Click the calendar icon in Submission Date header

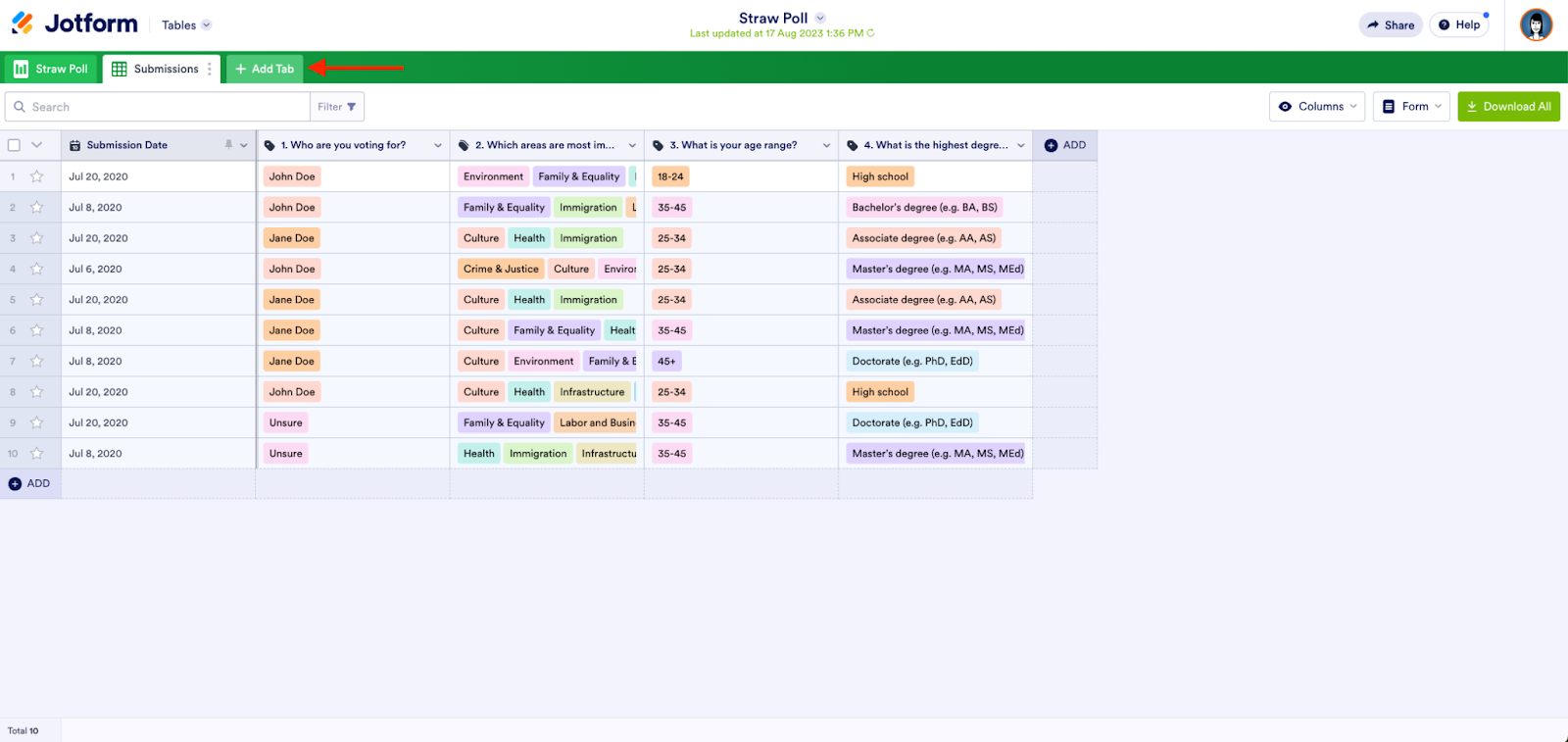click(75, 145)
